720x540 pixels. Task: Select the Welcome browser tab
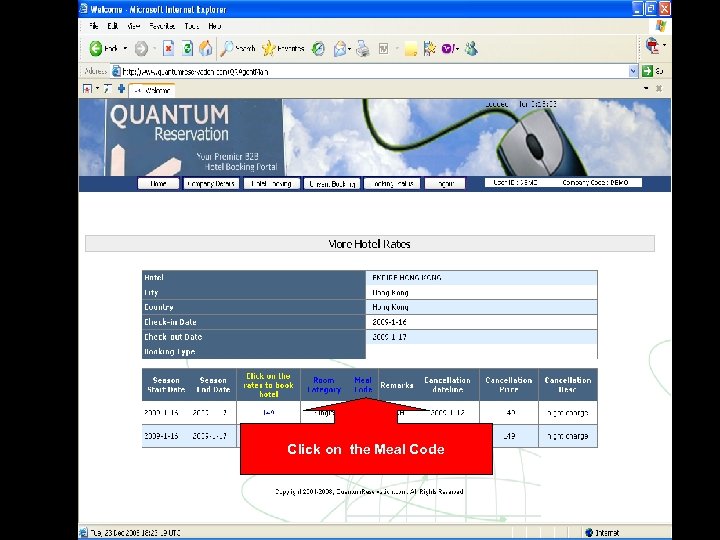coord(152,90)
